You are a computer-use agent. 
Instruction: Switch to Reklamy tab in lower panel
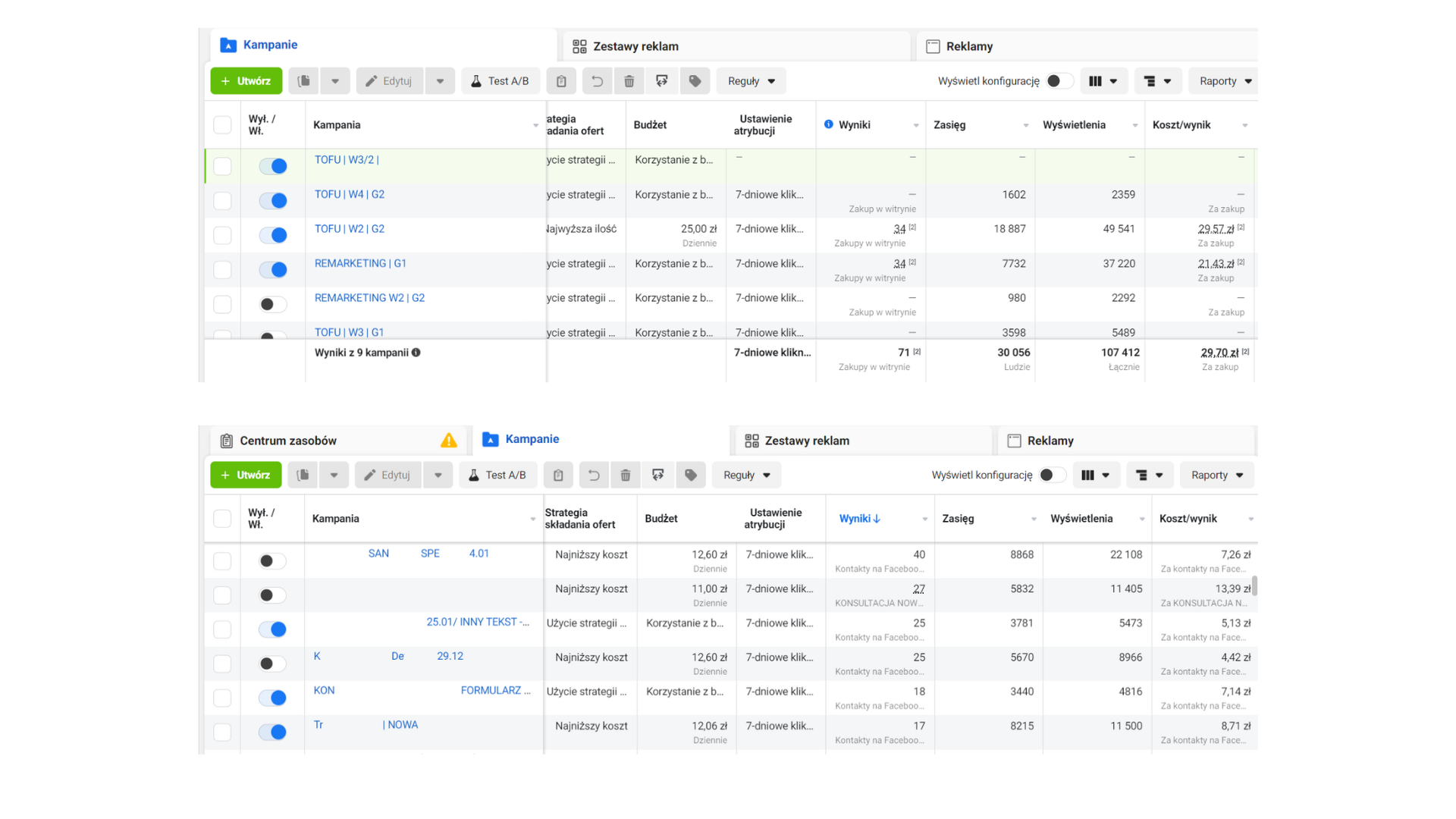[x=1126, y=441]
